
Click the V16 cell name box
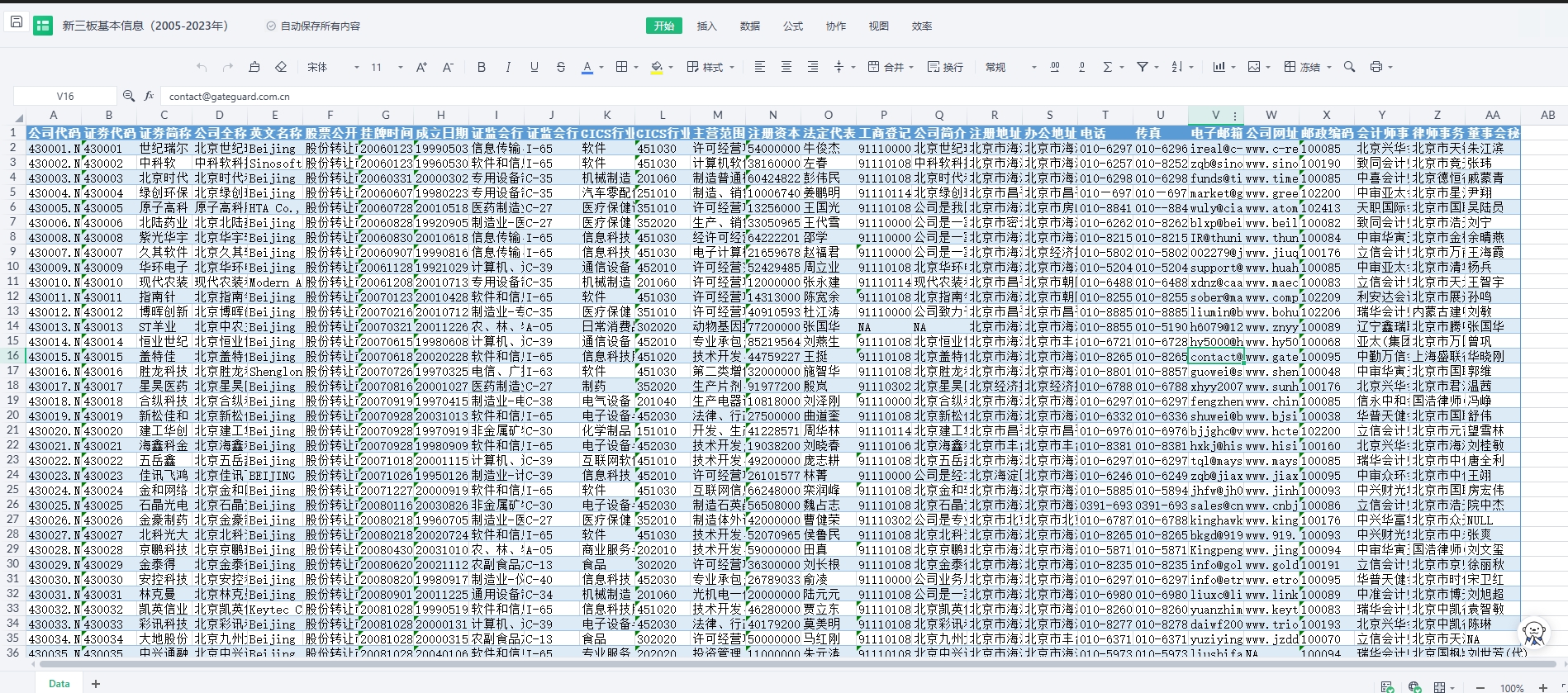click(x=65, y=96)
